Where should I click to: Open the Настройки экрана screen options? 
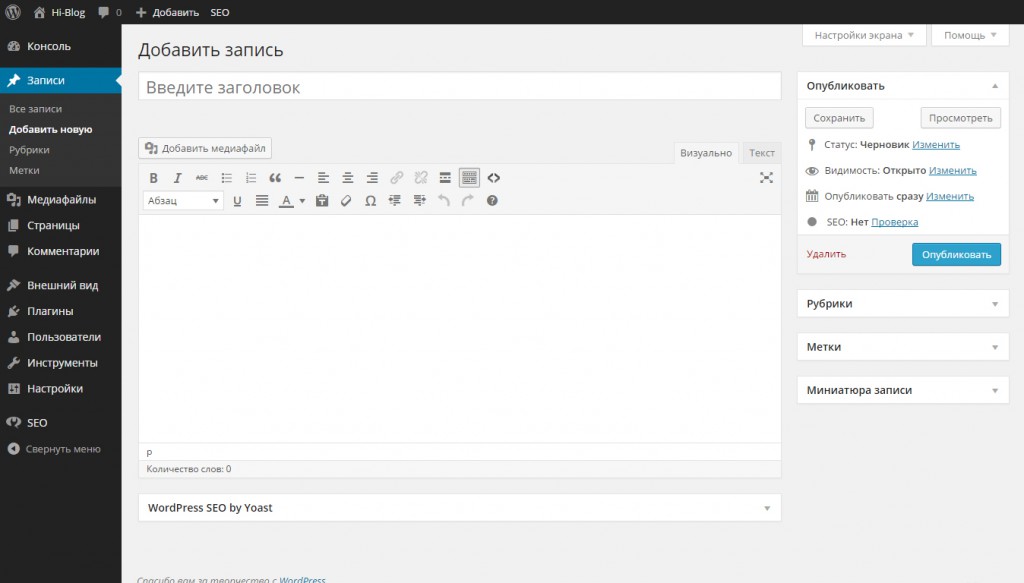(x=864, y=35)
